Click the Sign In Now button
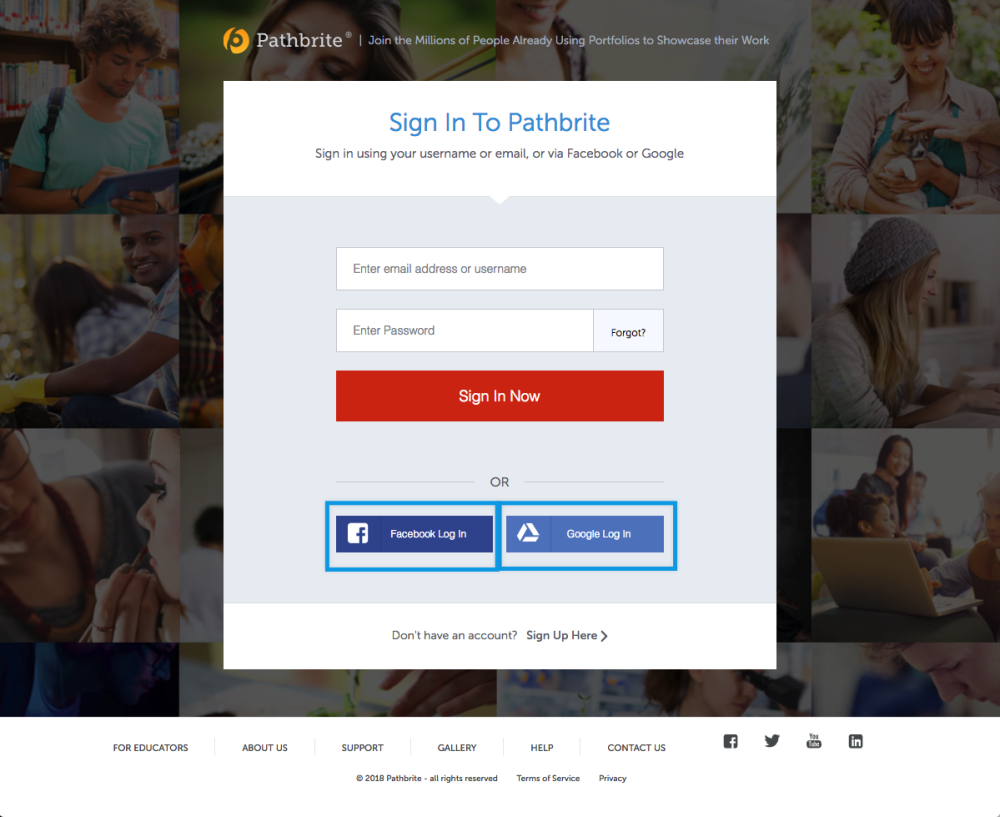The height and width of the screenshot is (817, 1000). 499,396
